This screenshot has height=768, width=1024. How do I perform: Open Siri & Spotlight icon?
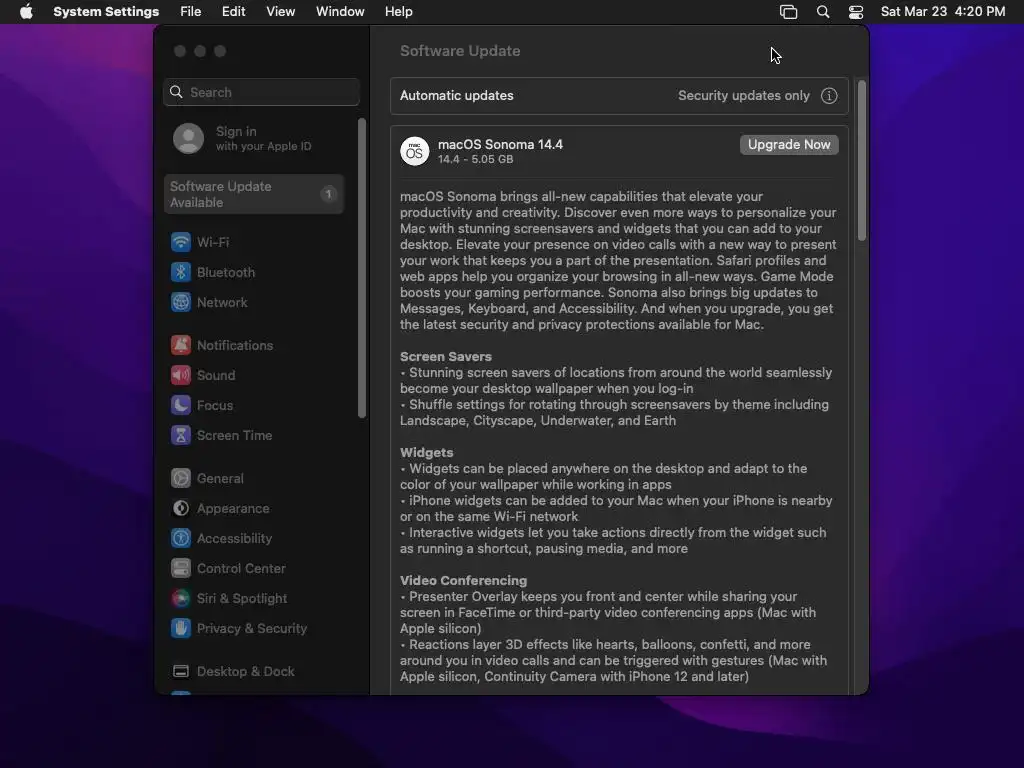click(x=181, y=598)
